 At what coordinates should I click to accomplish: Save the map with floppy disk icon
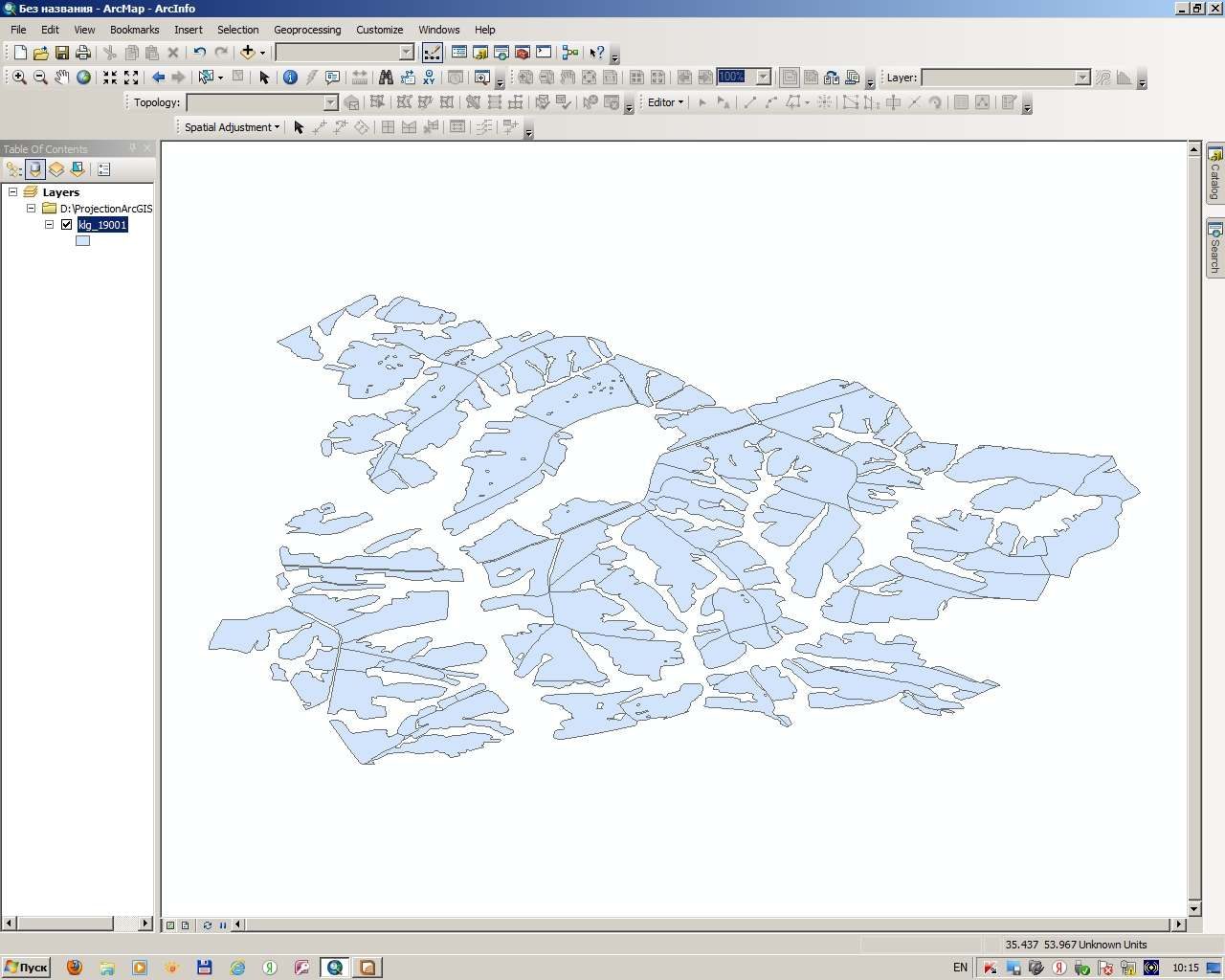(x=61, y=53)
